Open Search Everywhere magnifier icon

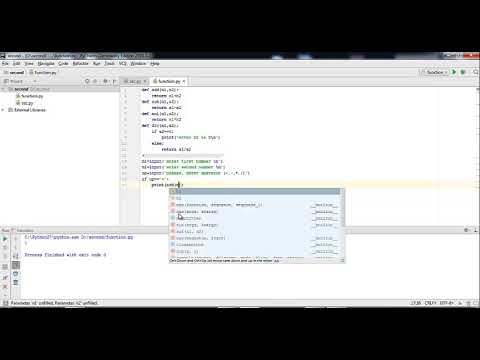coord(476,72)
